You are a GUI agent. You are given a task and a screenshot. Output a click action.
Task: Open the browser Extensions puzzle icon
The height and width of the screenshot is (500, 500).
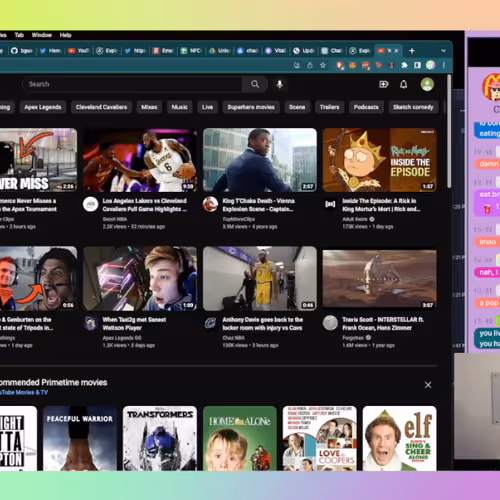404,65
